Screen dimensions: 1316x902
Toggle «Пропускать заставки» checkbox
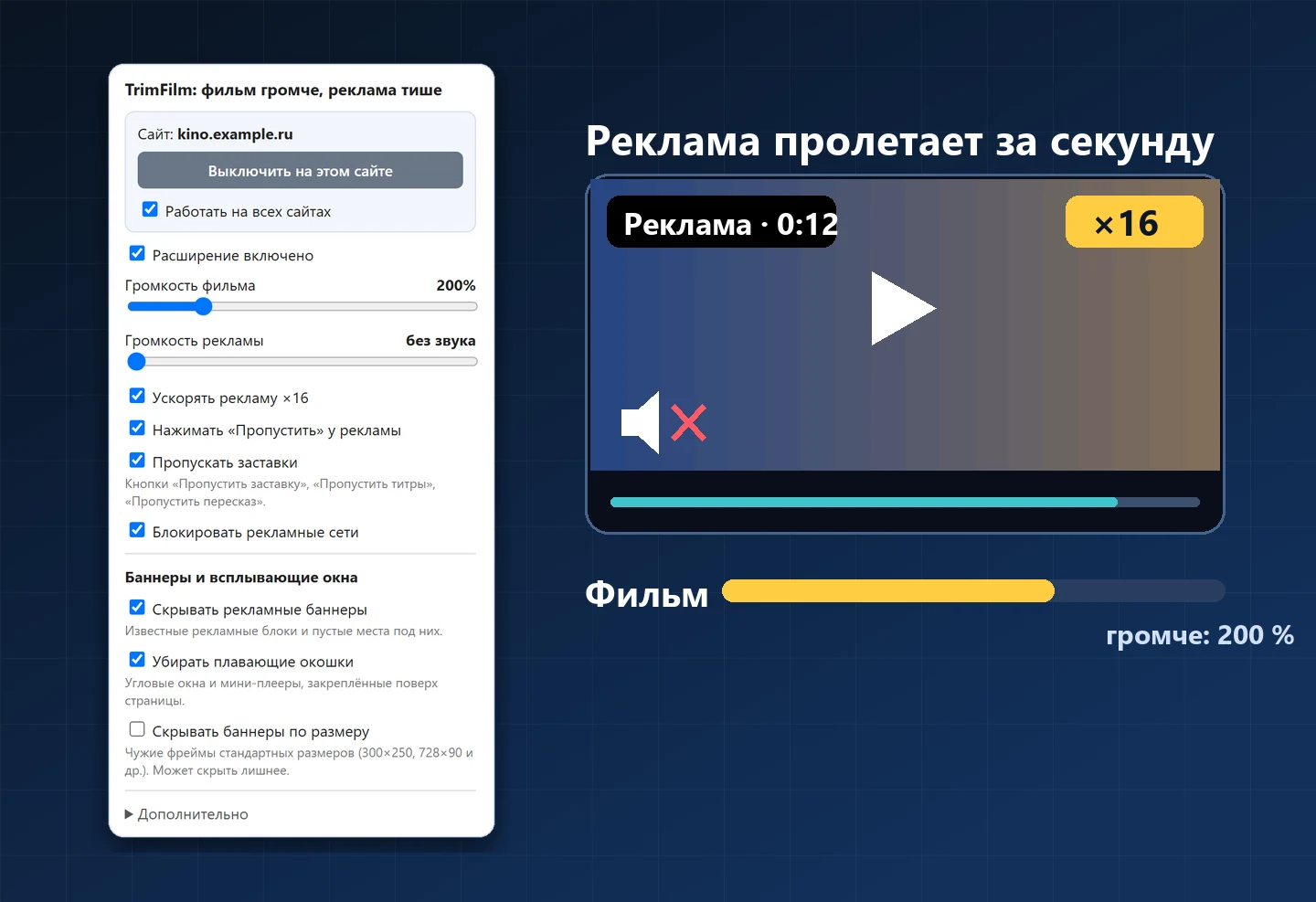coord(137,461)
